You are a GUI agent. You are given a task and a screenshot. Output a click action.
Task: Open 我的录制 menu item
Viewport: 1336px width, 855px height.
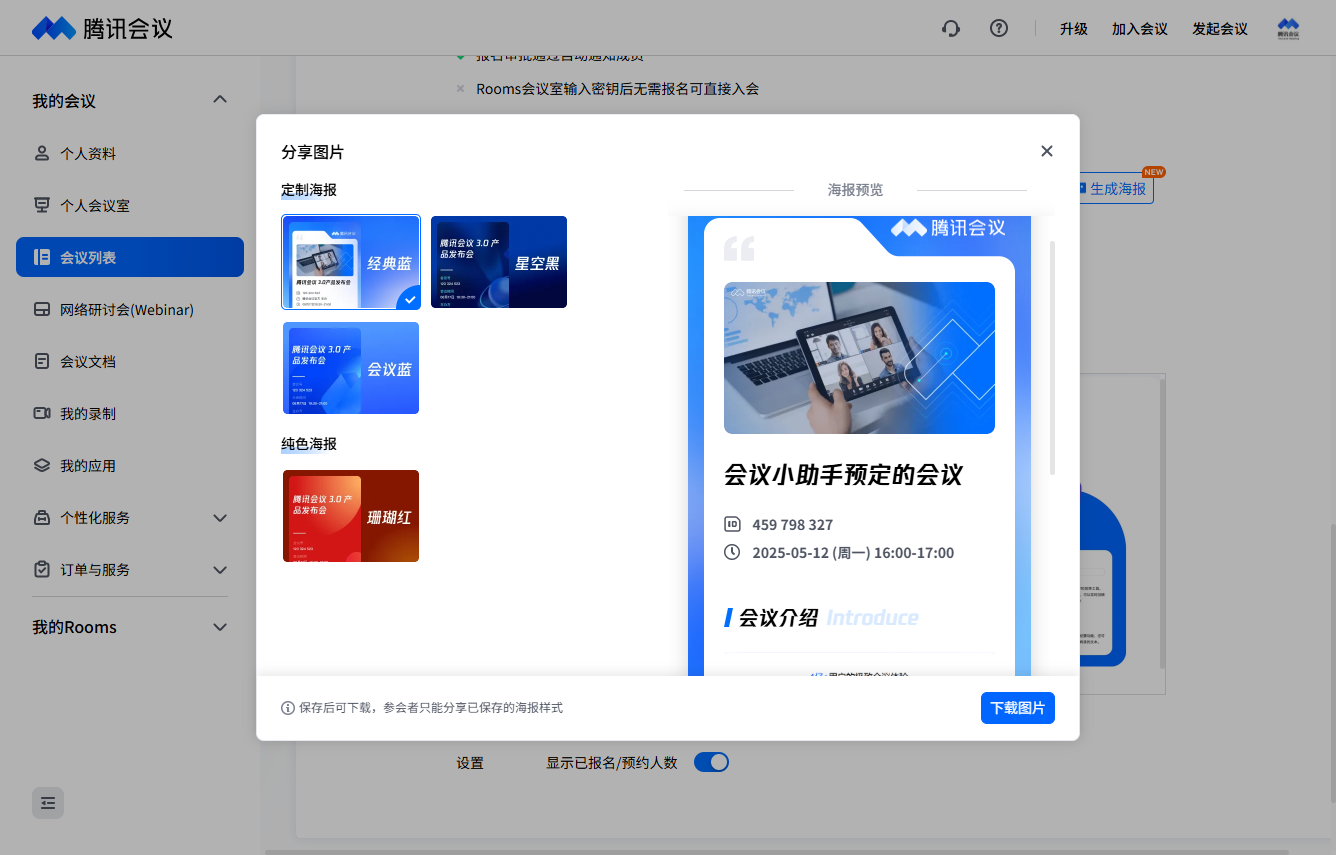tap(130, 413)
